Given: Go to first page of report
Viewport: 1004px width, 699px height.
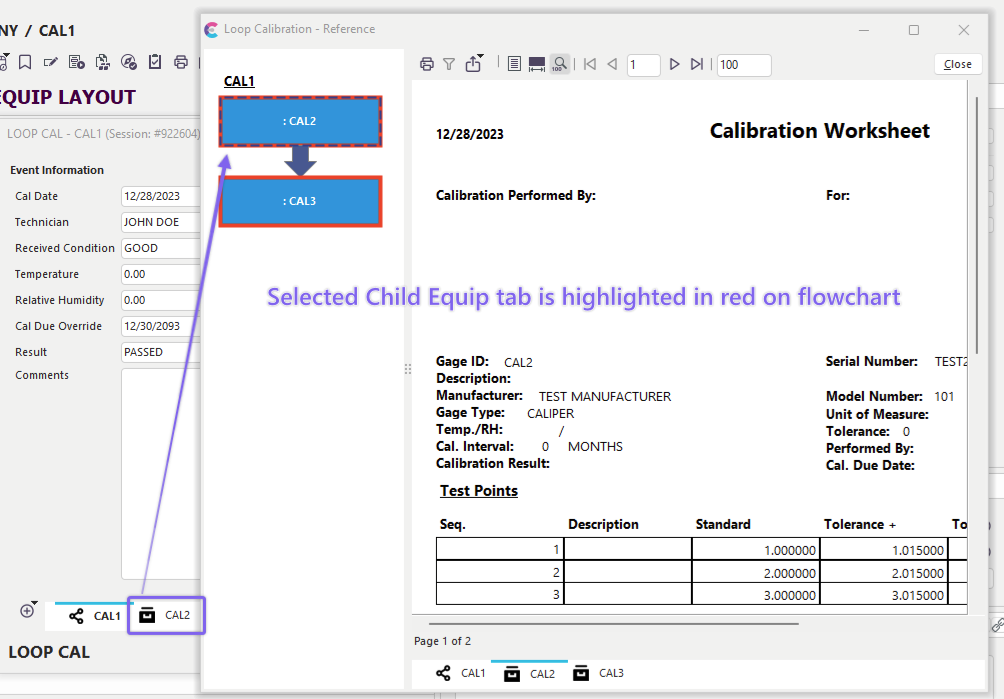Looking at the screenshot, I should 590,64.
